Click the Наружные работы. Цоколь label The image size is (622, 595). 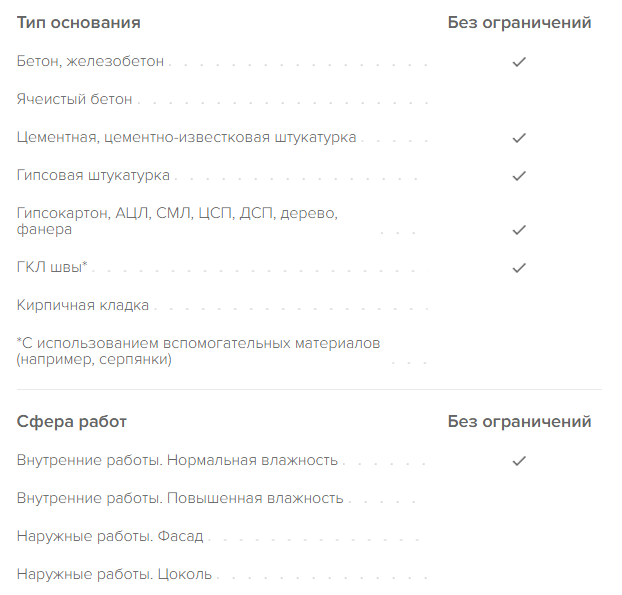click(x=114, y=575)
